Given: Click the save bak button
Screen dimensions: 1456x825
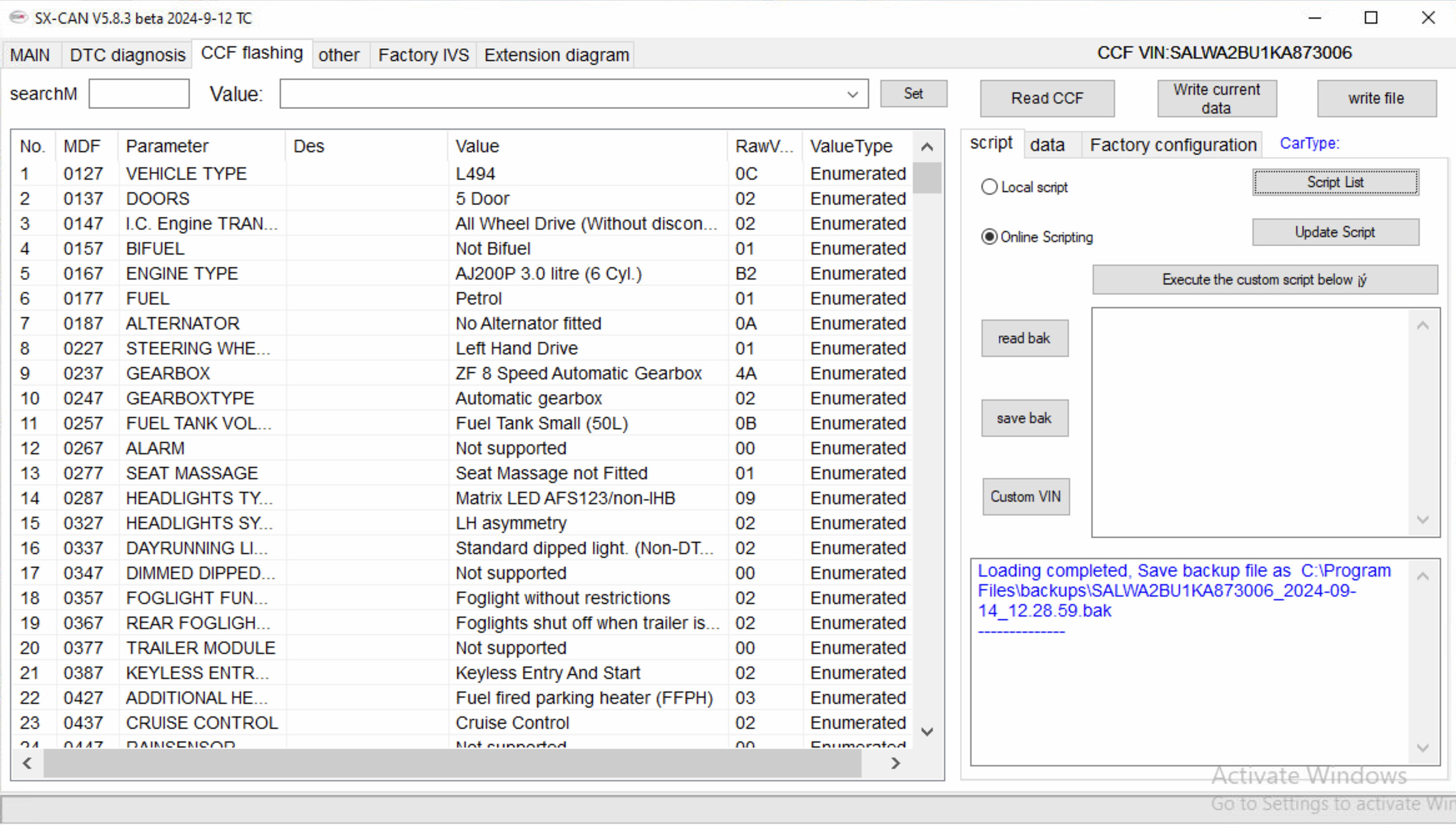Looking at the screenshot, I should [x=1025, y=418].
